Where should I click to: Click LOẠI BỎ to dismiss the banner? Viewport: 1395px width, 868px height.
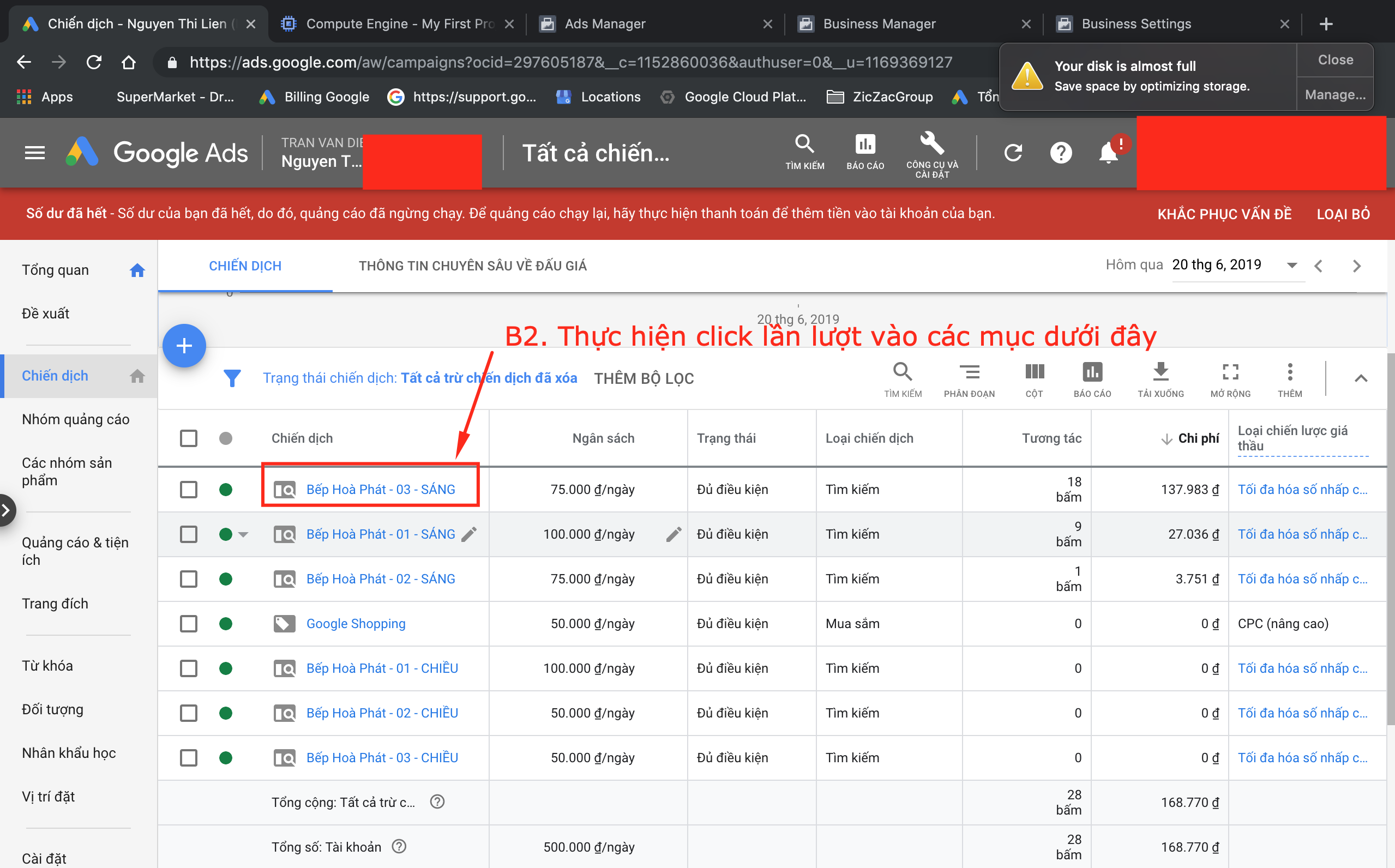[x=1343, y=214]
